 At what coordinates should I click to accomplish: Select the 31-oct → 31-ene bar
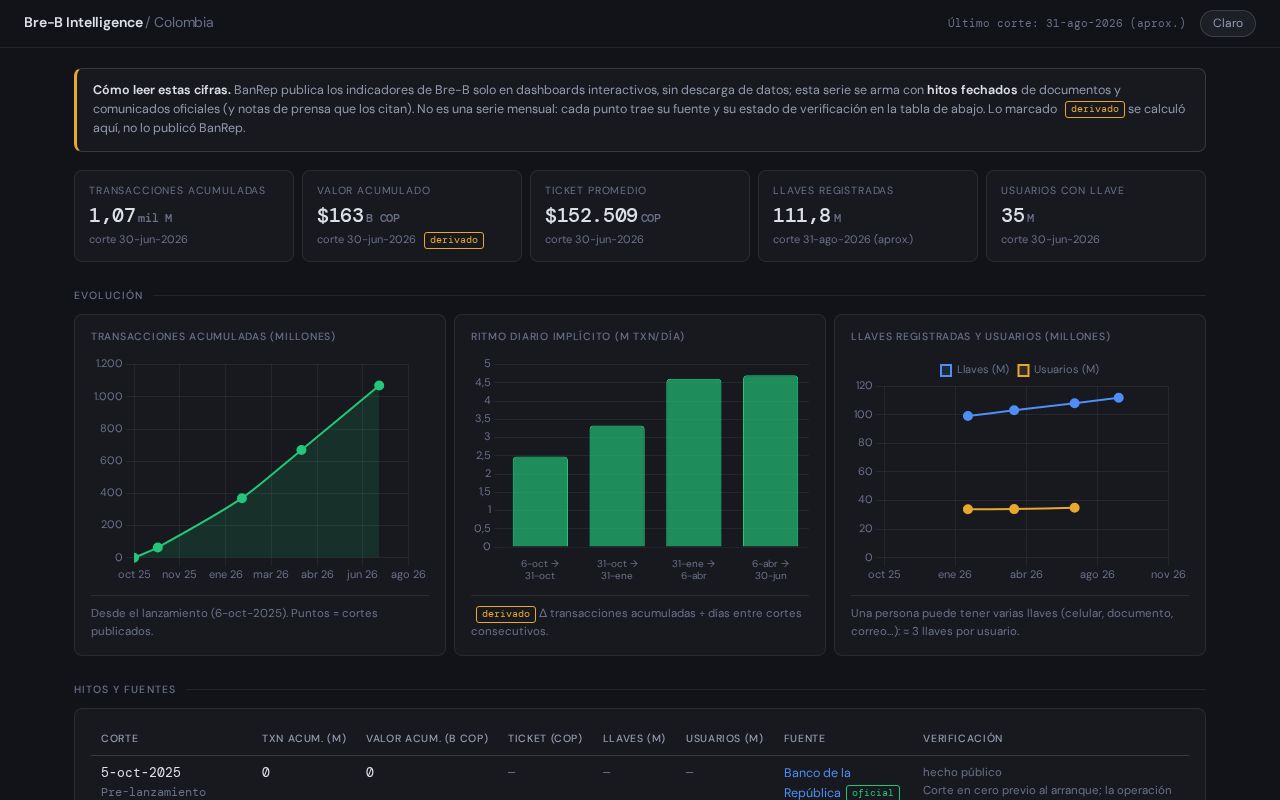click(x=617, y=486)
